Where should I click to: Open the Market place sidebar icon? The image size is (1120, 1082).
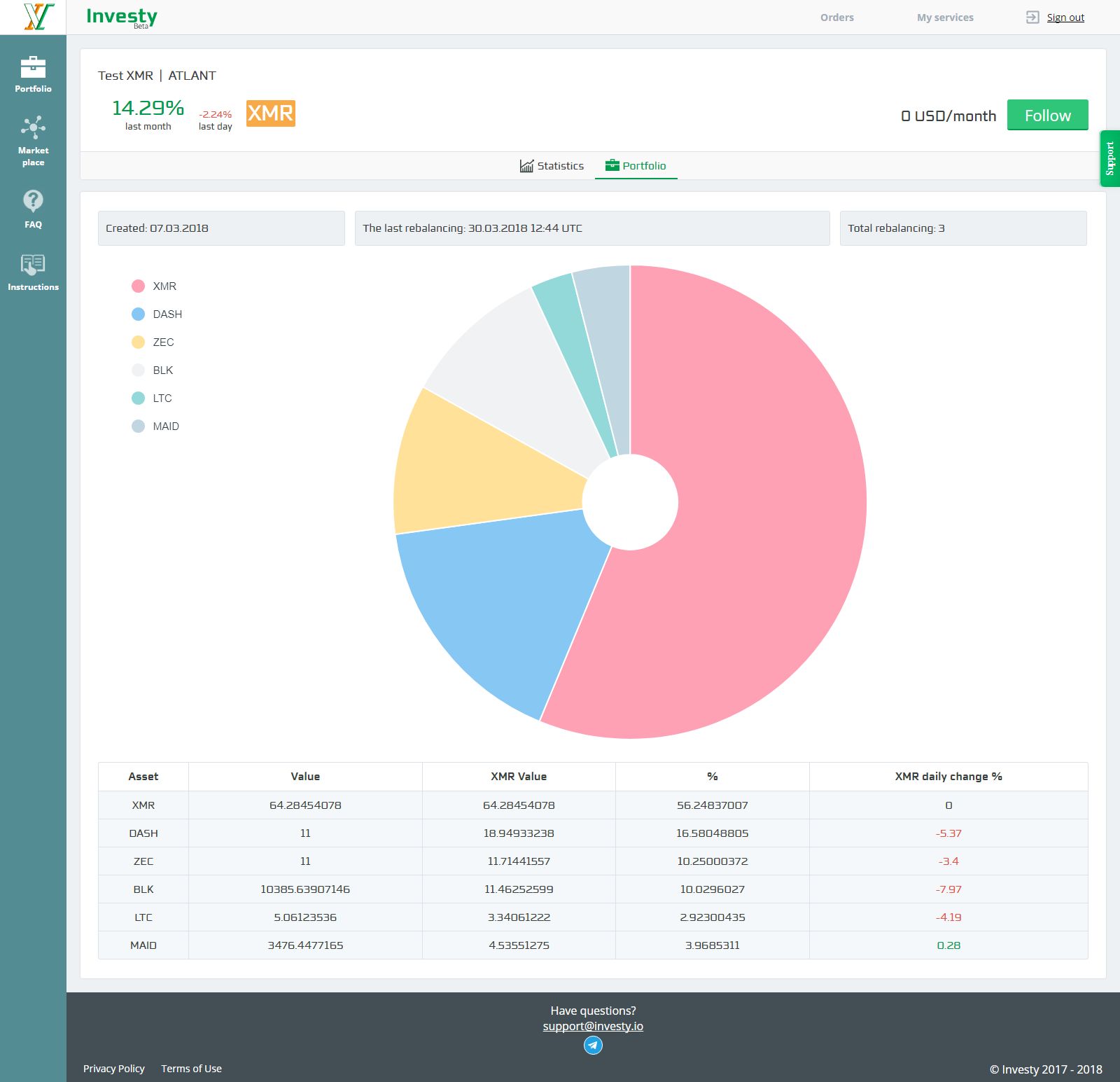tap(33, 127)
